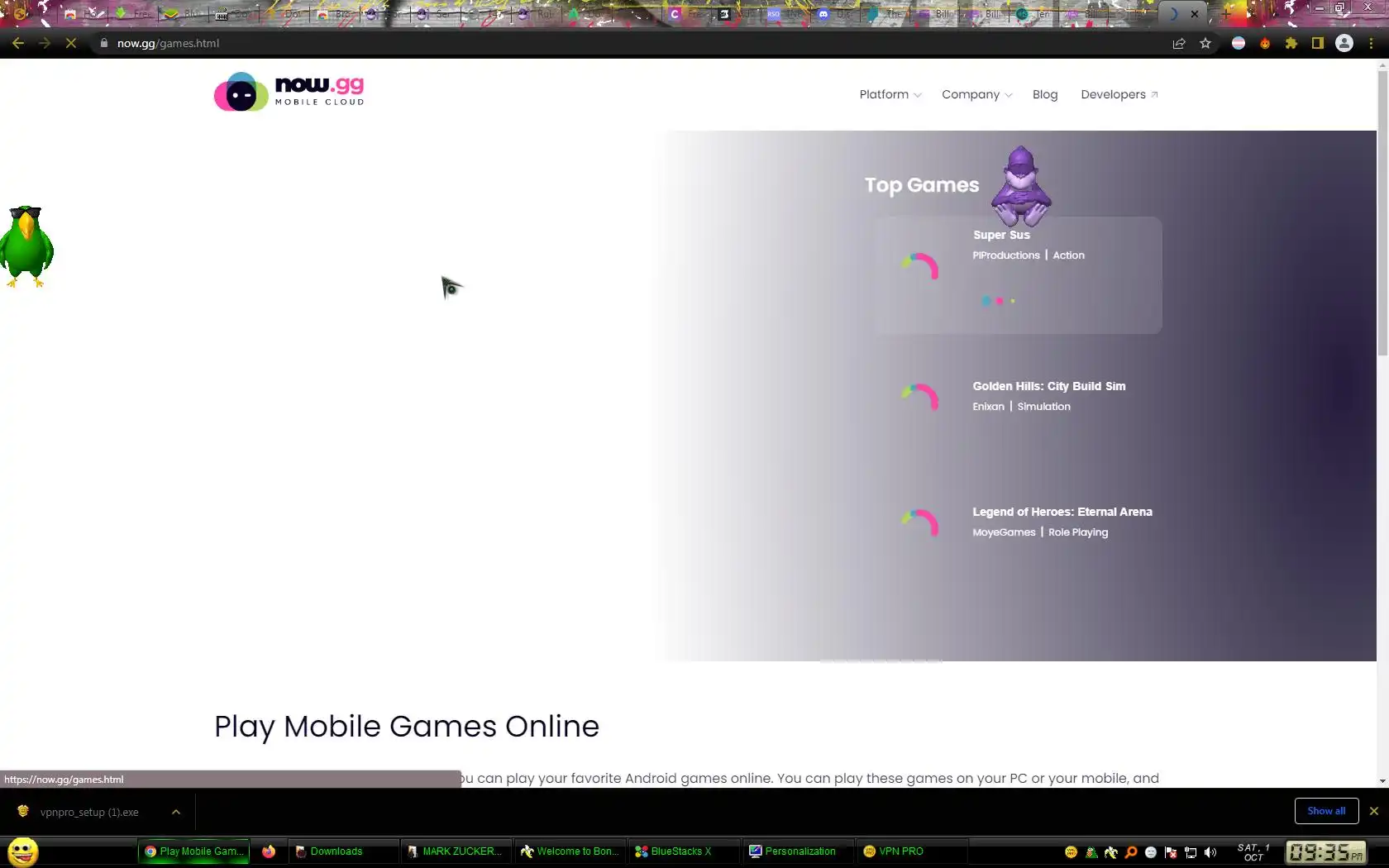Switch to the Discord tab

pos(835,14)
